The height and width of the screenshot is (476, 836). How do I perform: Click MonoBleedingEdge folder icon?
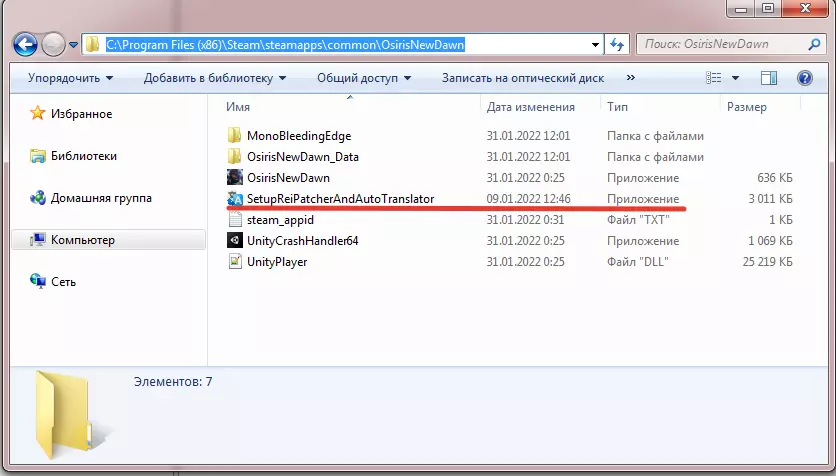pyautogui.click(x=234, y=135)
